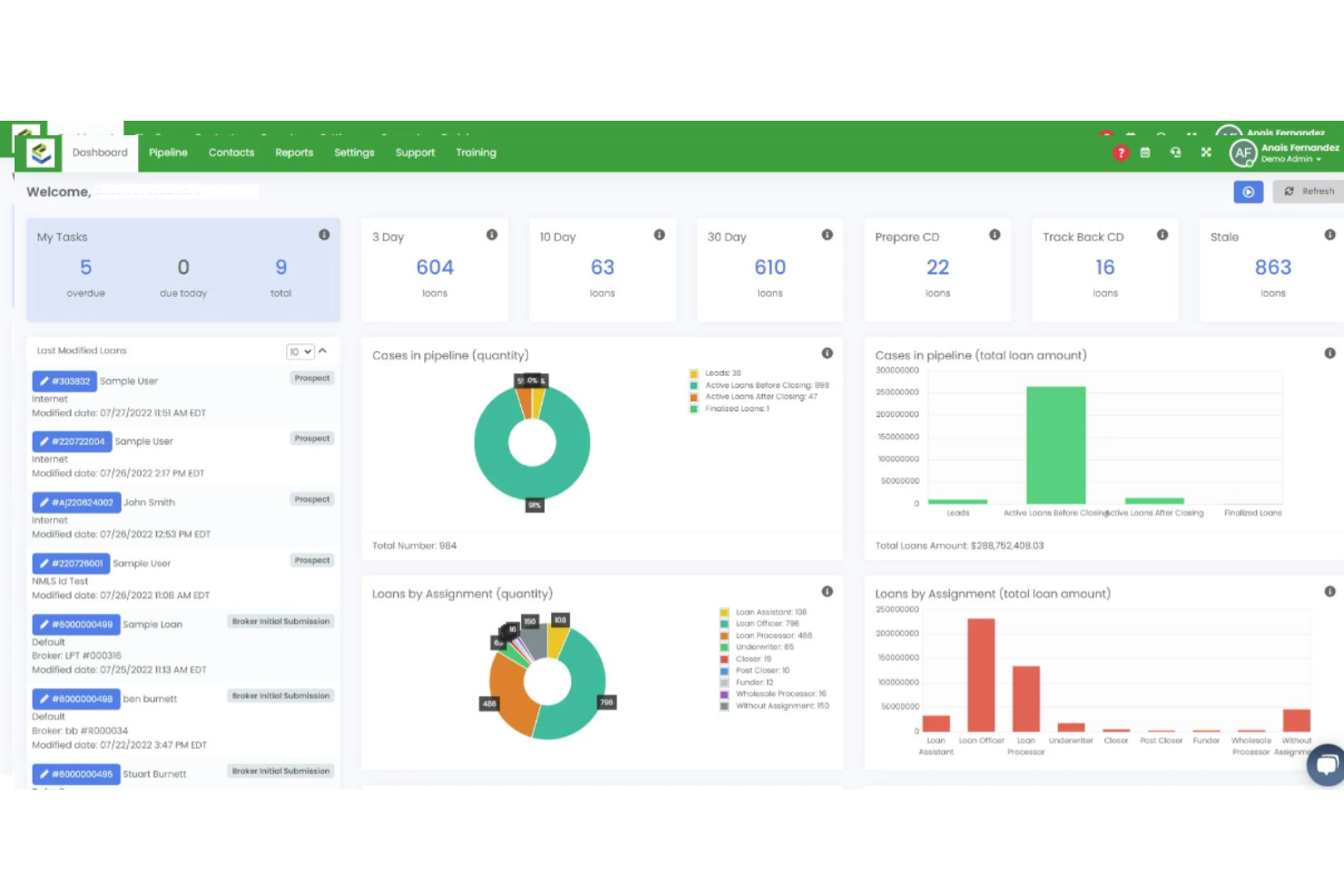The width and height of the screenshot is (1344, 896).
Task: Collapse the Last Modified Loans panel
Action: 322,350
